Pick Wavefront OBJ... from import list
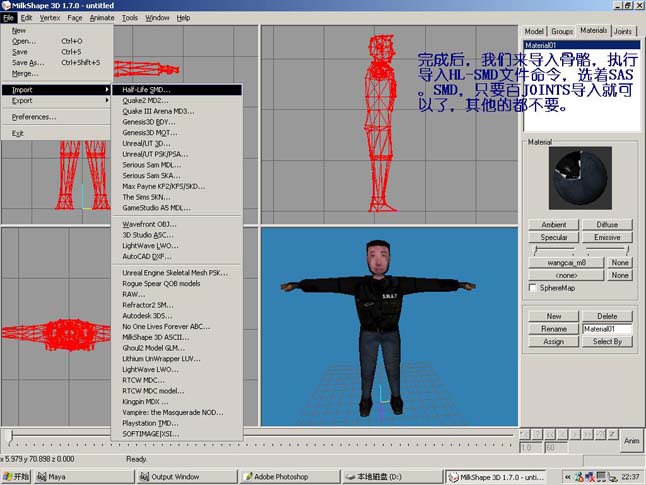This screenshot has height=485, width=646. tap(177, 224)
